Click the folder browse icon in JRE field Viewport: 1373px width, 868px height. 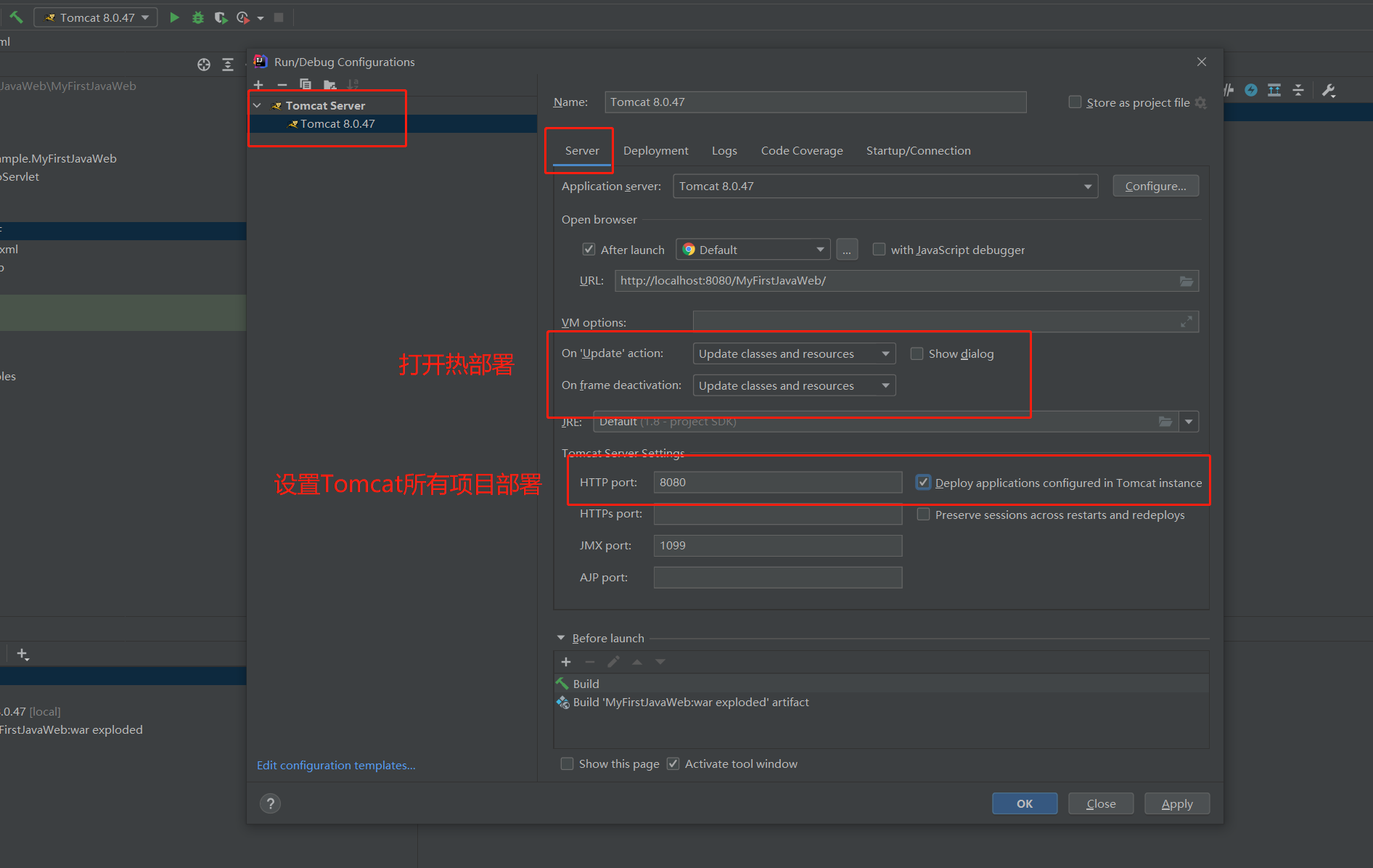point(1165,422)
